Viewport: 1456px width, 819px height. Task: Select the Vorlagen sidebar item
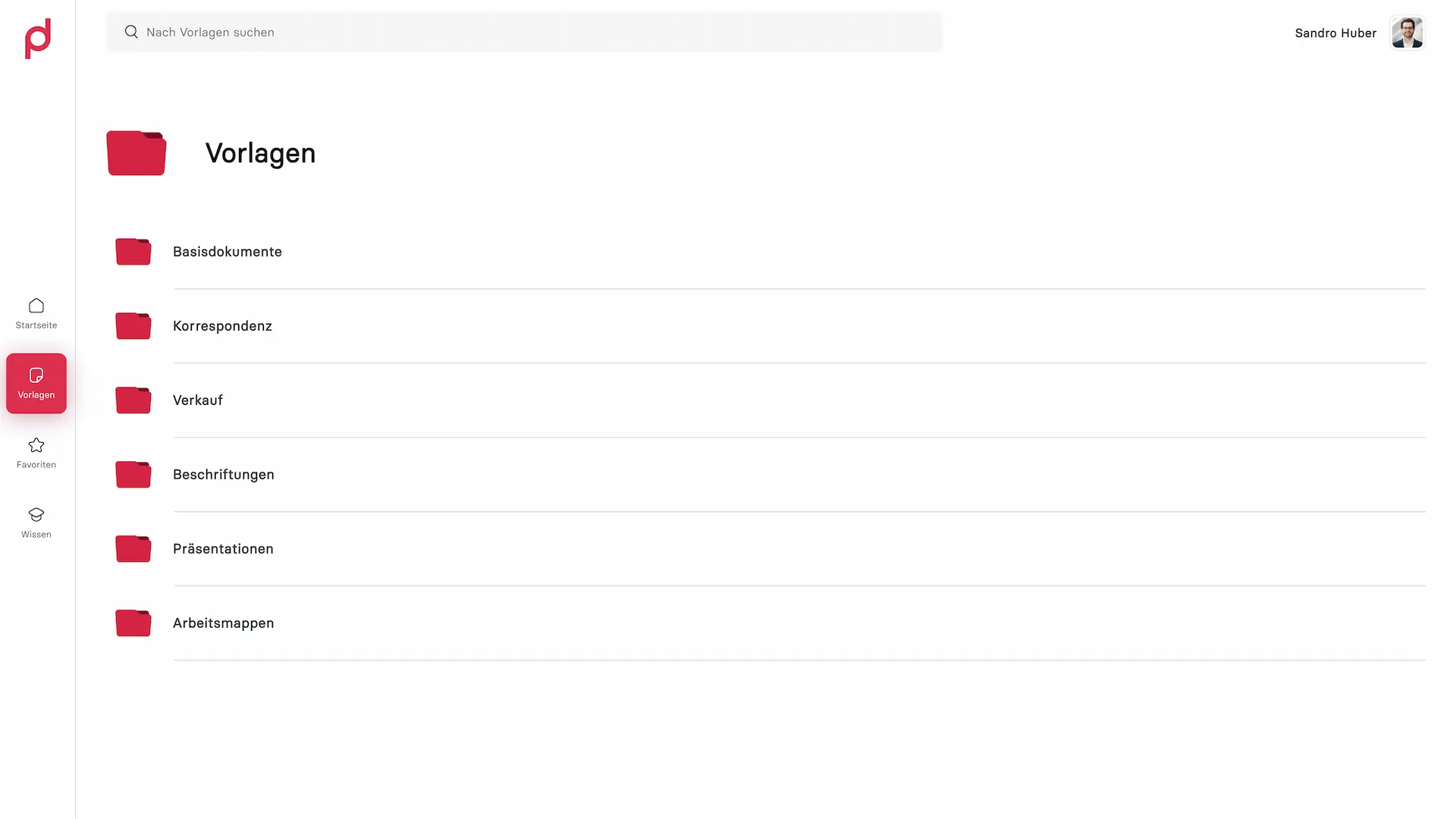(36, 383)
